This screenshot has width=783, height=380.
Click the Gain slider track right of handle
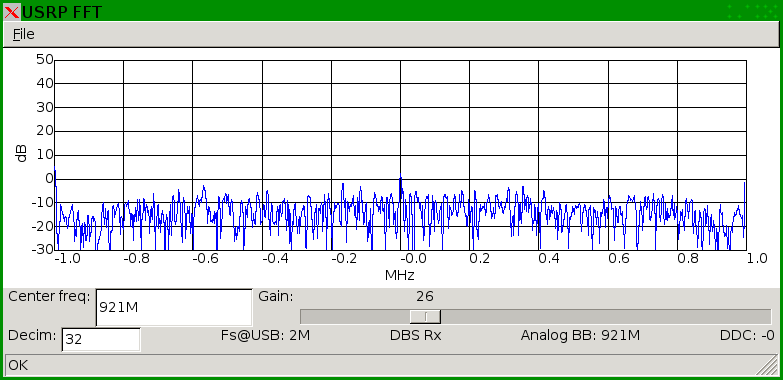[605, 317]
